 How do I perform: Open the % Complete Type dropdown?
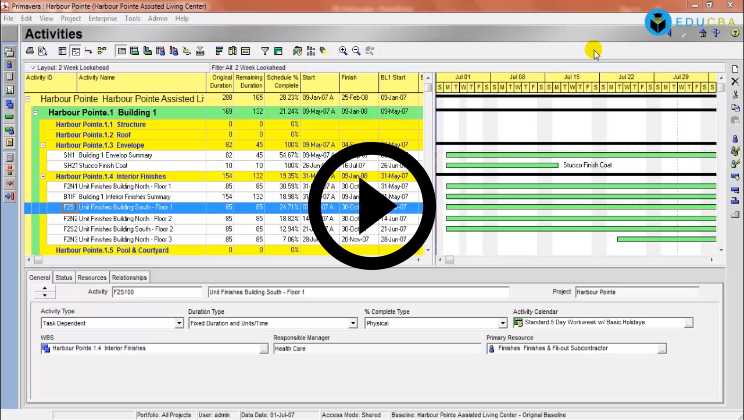click(503, 323)
